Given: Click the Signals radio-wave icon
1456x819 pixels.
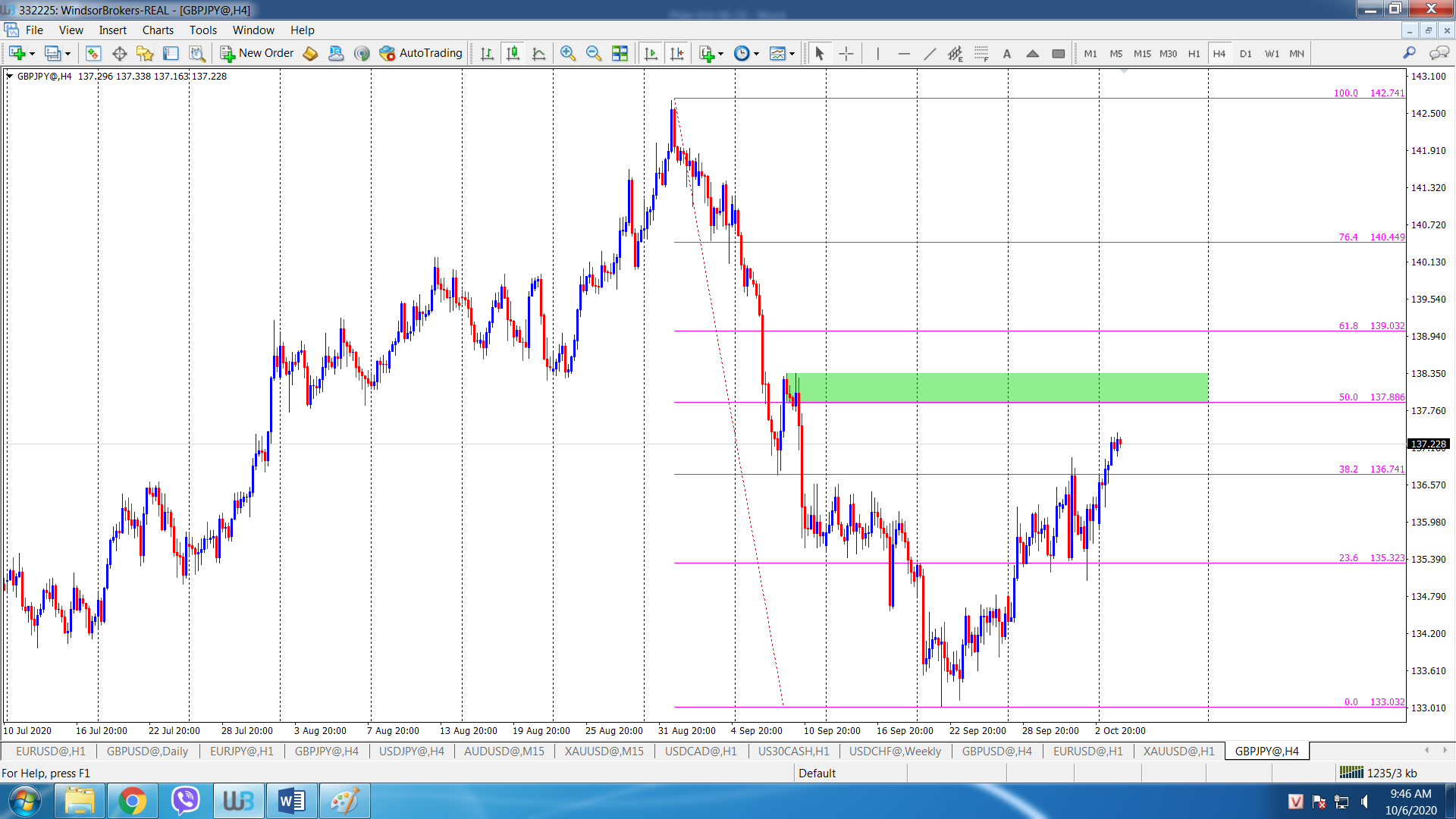Looking at the screenshot, I should [x=362, y=53].
